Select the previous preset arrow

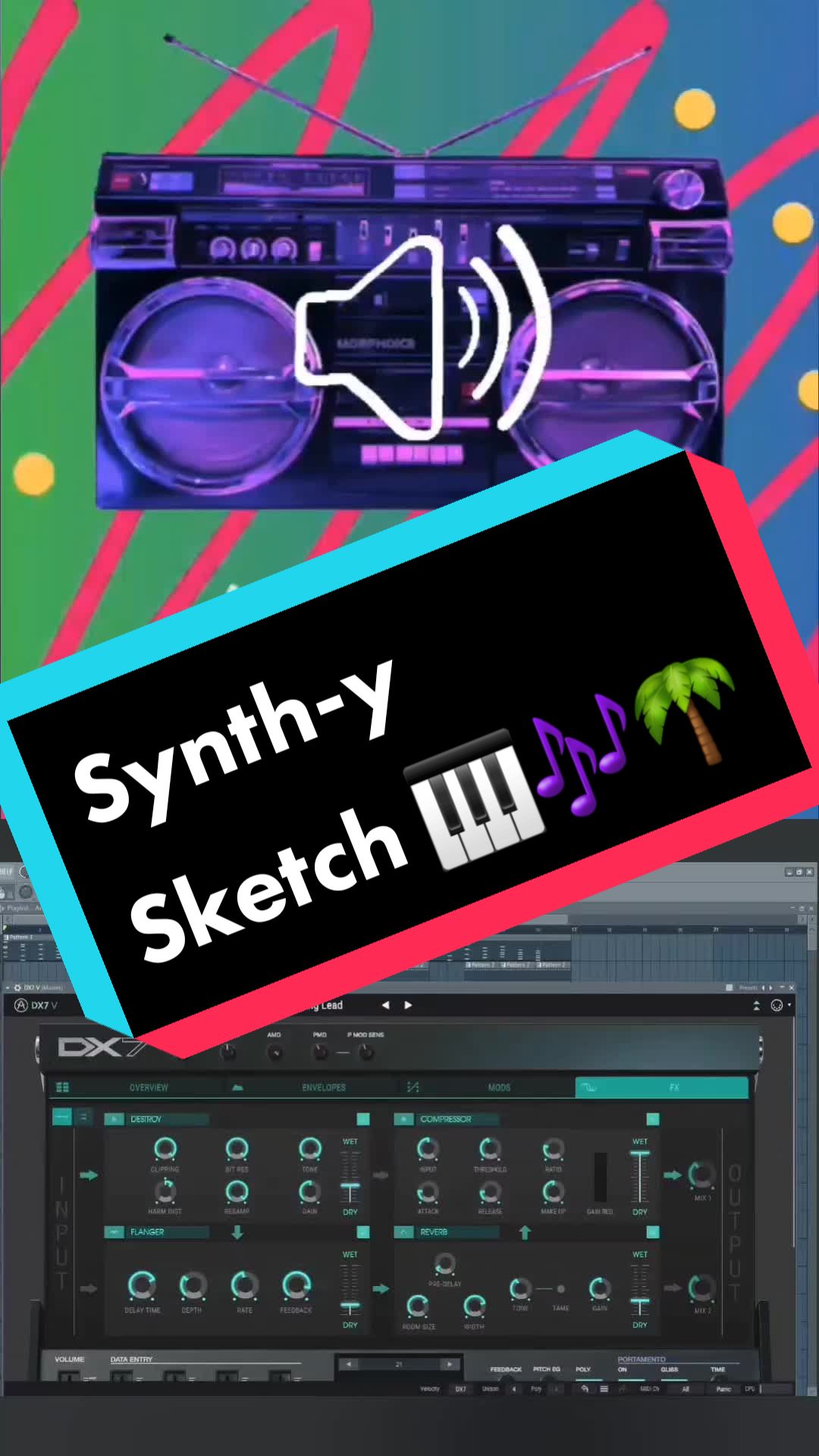pyautogui.click(x=385, y=1005)
